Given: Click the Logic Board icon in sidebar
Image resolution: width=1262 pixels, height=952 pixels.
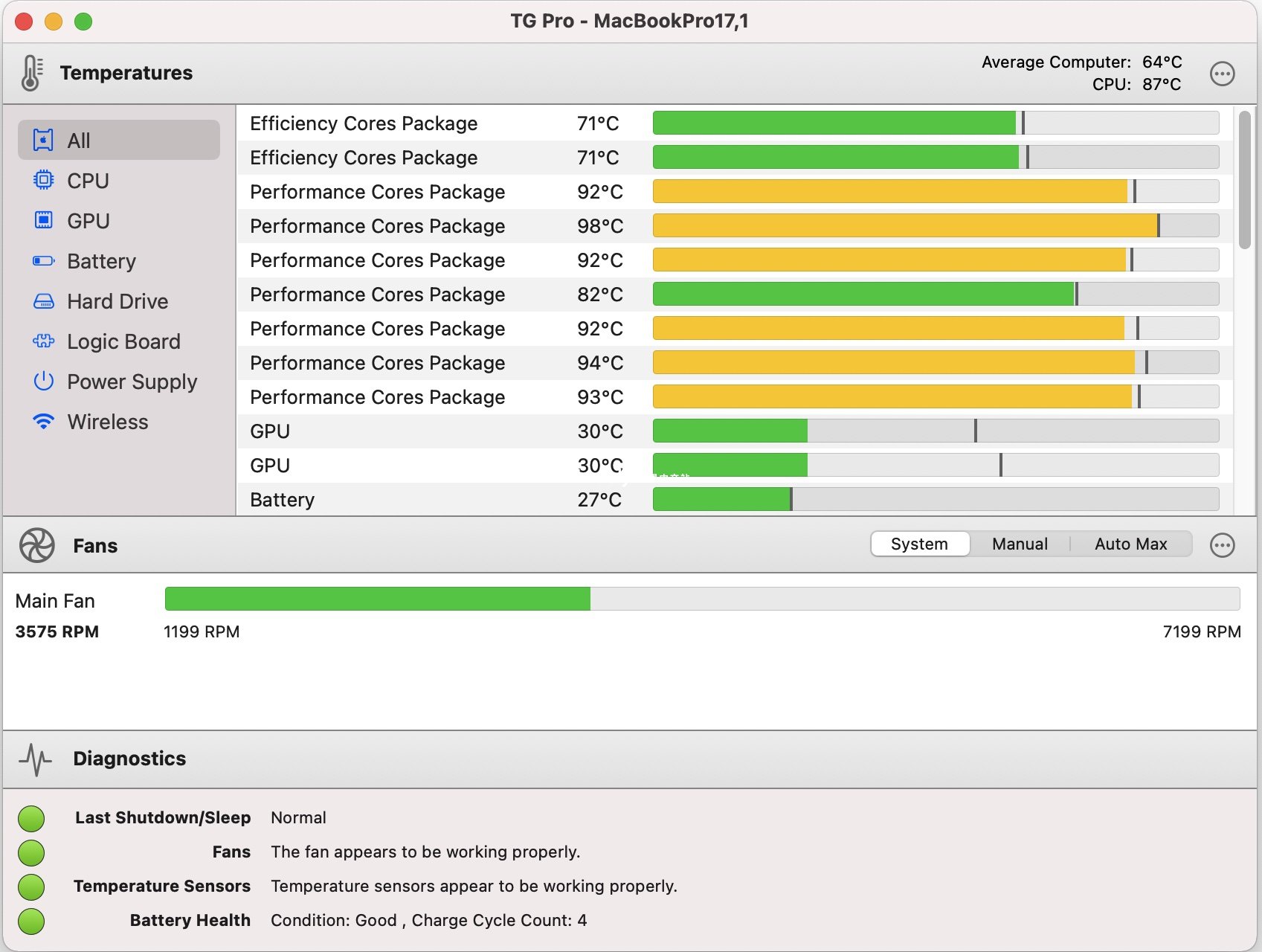Looking at the screenshot, I should pos(44,341).
